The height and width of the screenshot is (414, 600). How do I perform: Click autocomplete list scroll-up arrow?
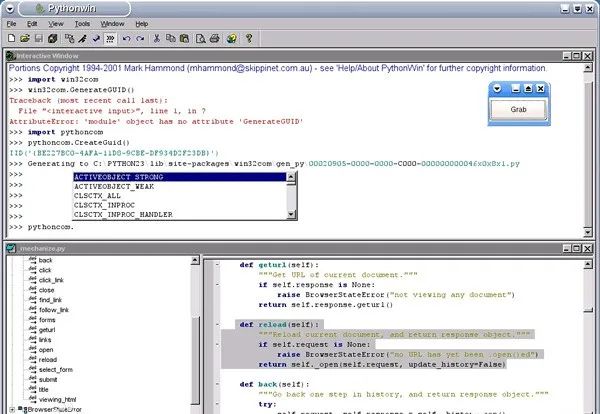(x=291, y=177)
